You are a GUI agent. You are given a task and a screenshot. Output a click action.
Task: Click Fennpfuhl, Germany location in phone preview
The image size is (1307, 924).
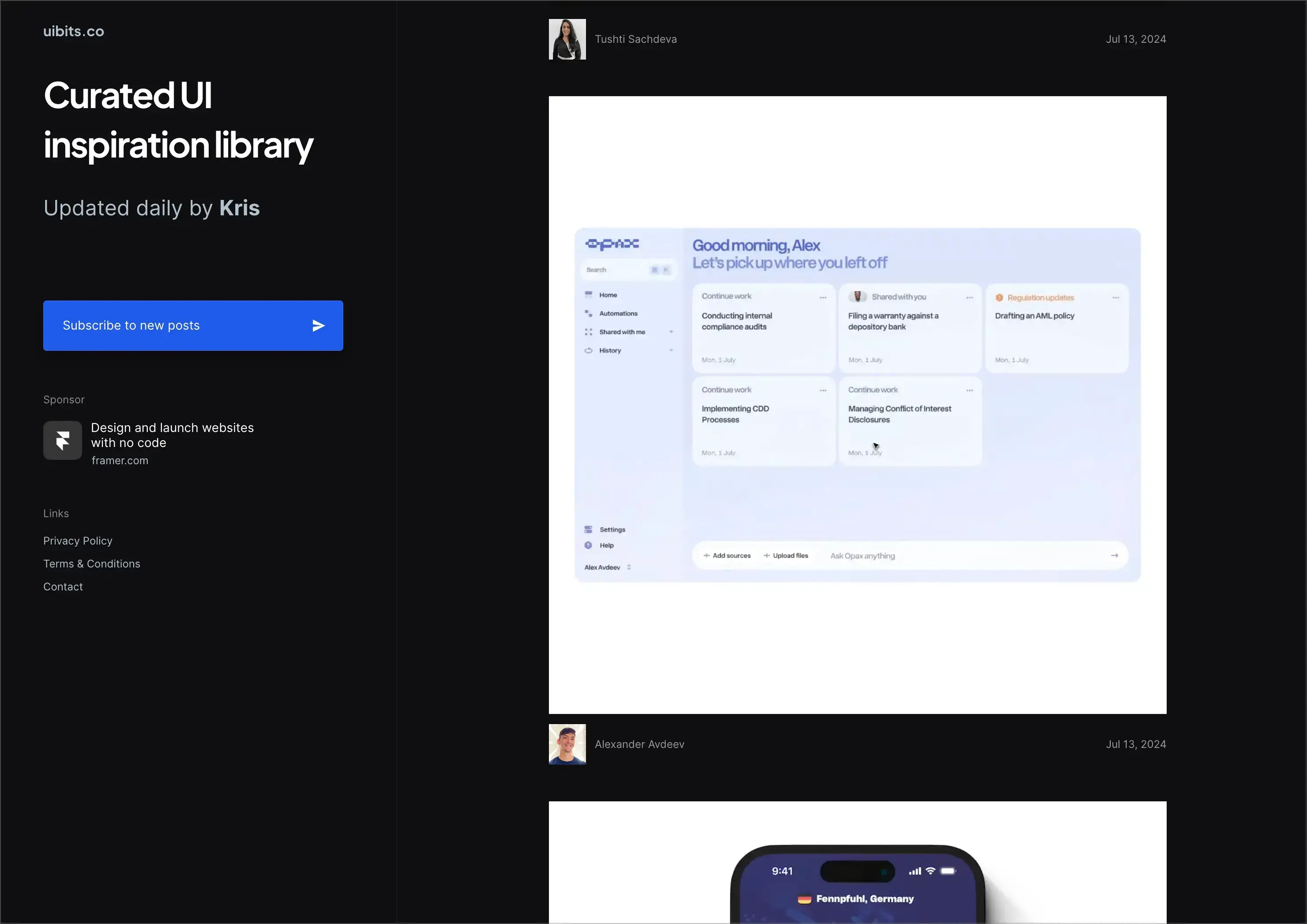click(x=865, y=899)
